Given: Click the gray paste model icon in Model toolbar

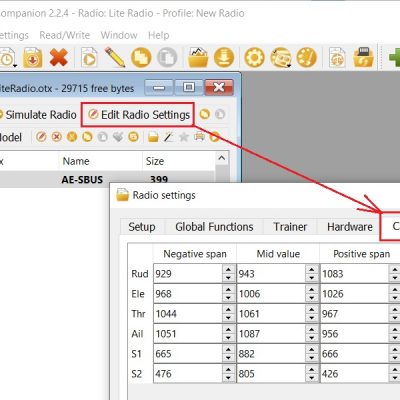Looking at the screenshot, I should [x=103, y=137].
